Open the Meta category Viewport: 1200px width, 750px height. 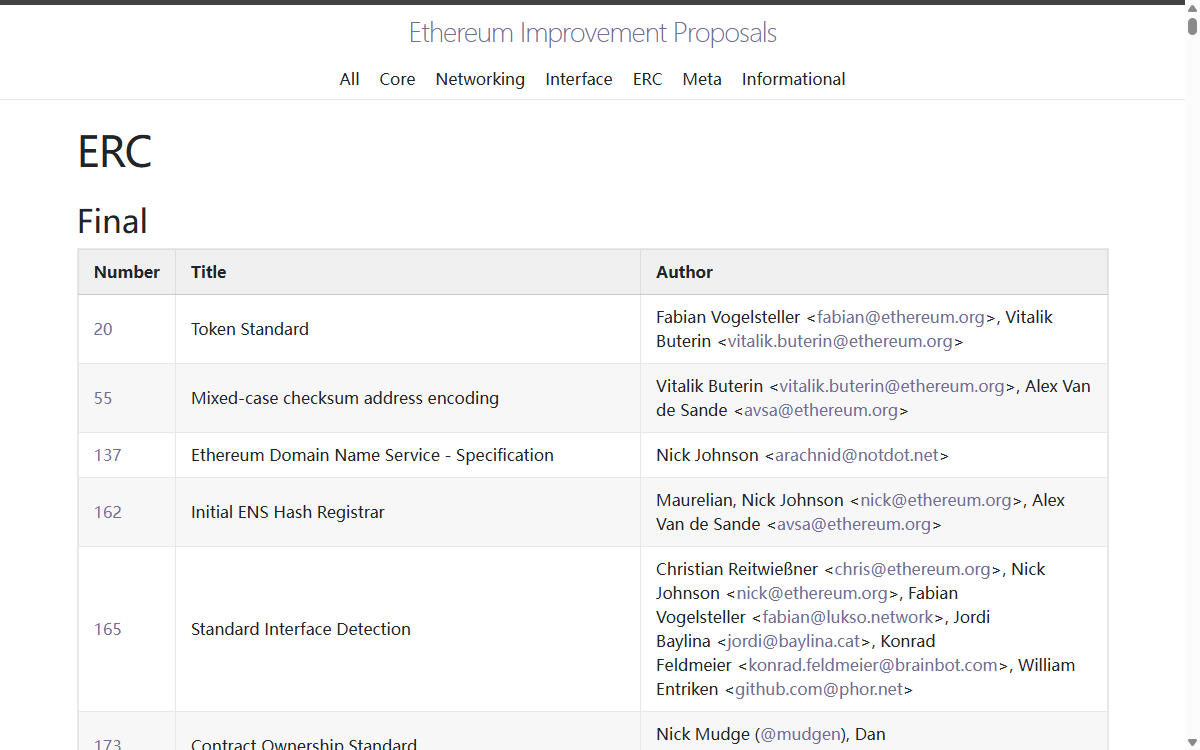pos(702,79)
